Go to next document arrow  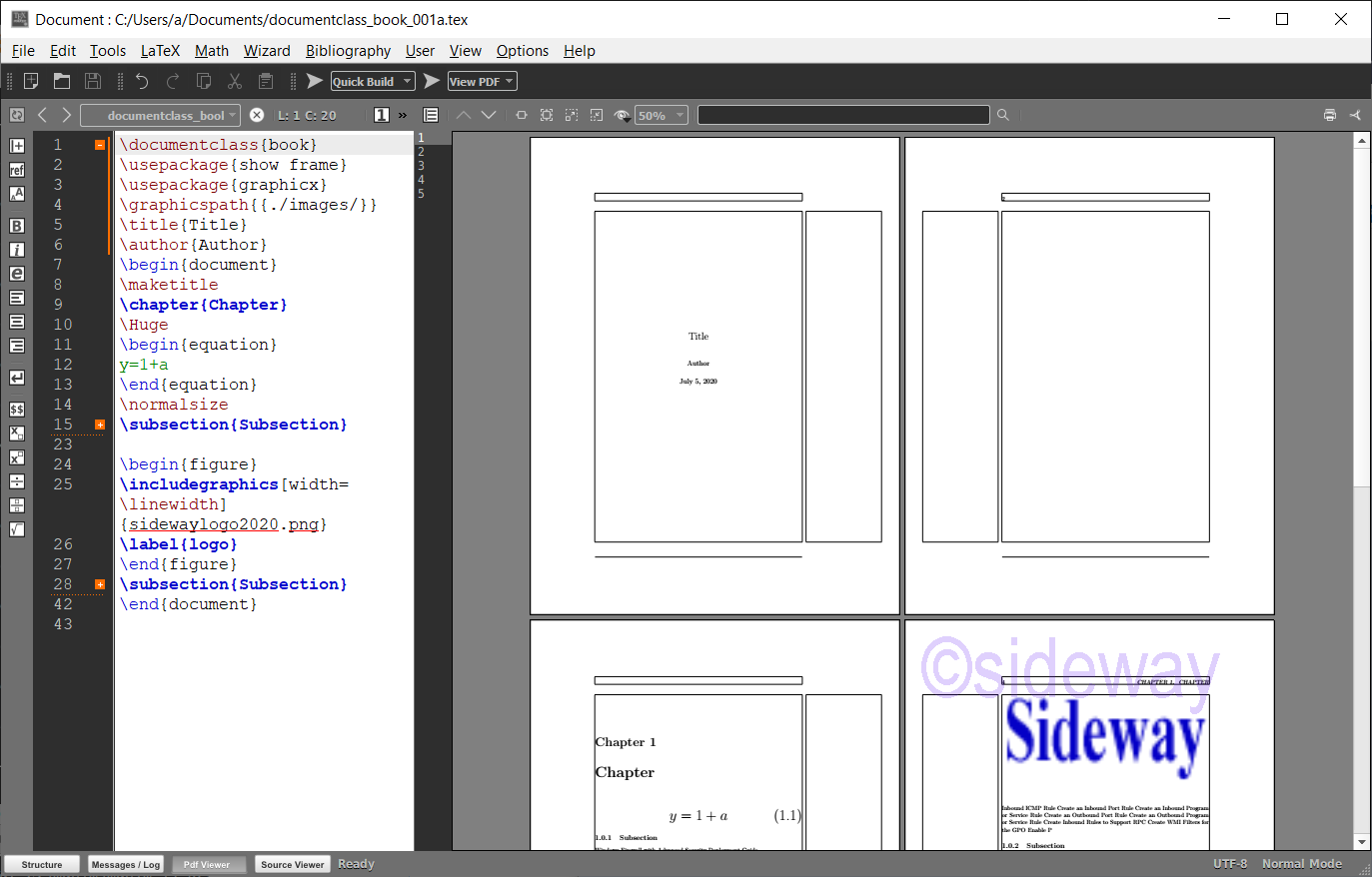pyautogui.click(x=66, y=115)
